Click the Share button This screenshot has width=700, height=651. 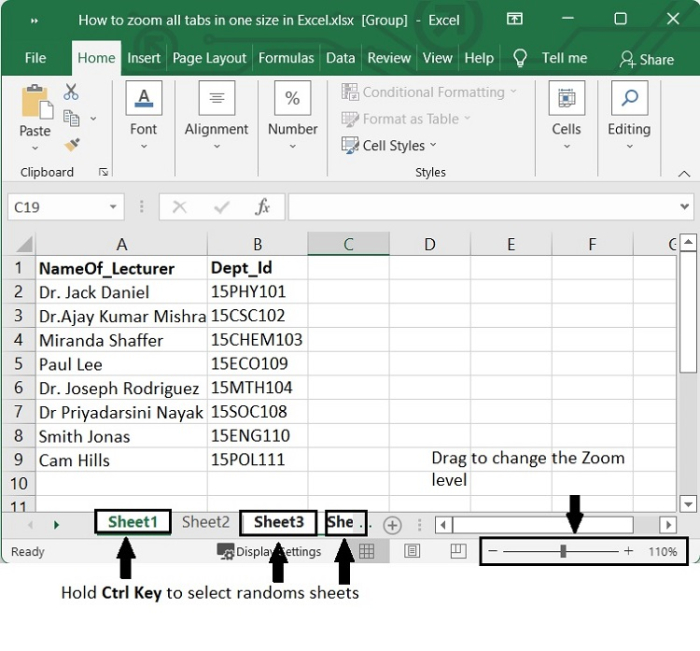[x=646, y=59]
